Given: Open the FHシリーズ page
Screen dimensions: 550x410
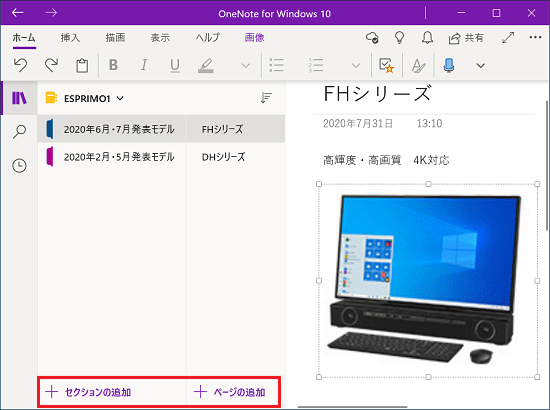Looking at the screenshot, I should point(236,129).
